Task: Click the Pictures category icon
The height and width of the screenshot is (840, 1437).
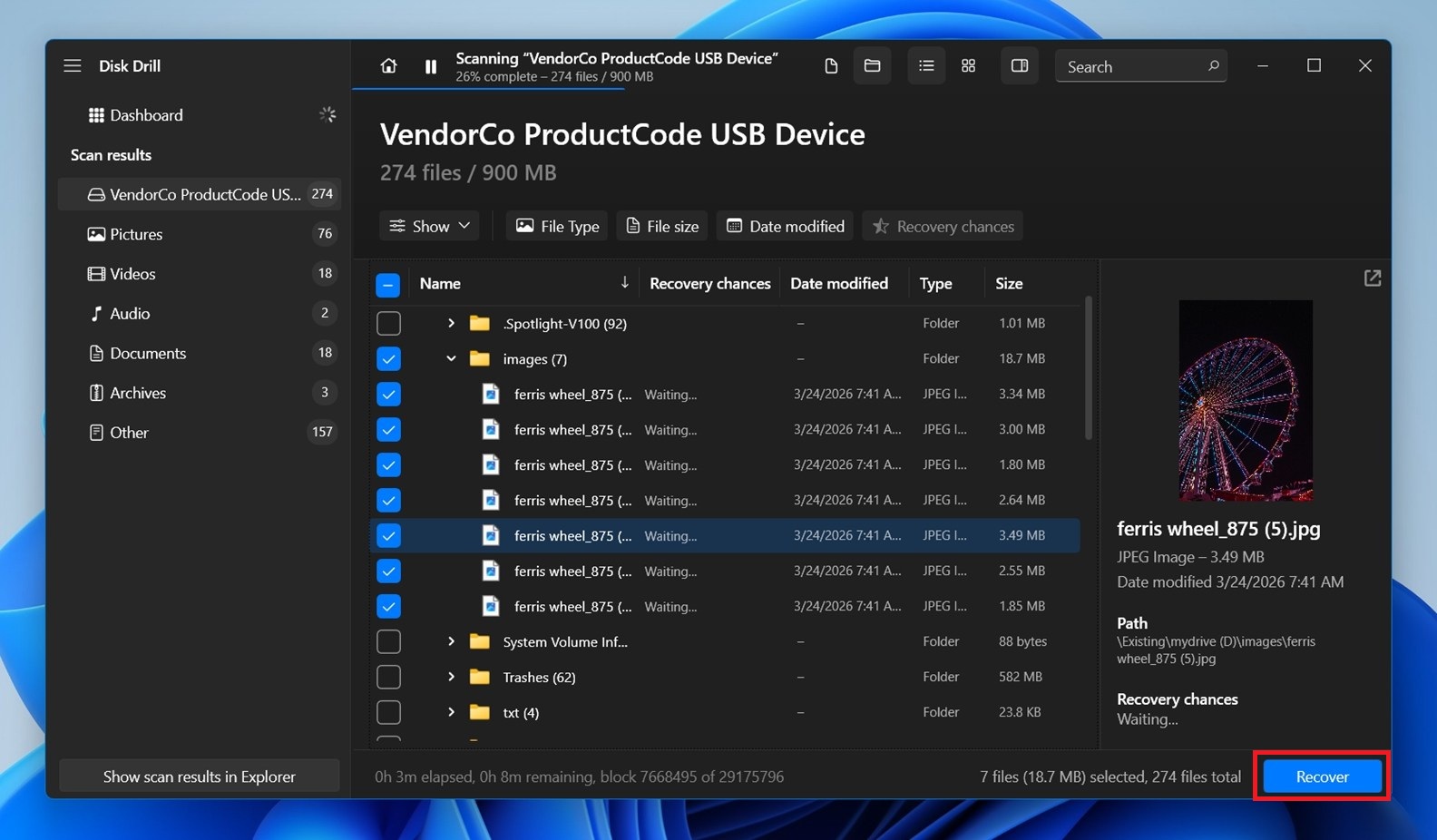Action: click(x=96, y=234)
